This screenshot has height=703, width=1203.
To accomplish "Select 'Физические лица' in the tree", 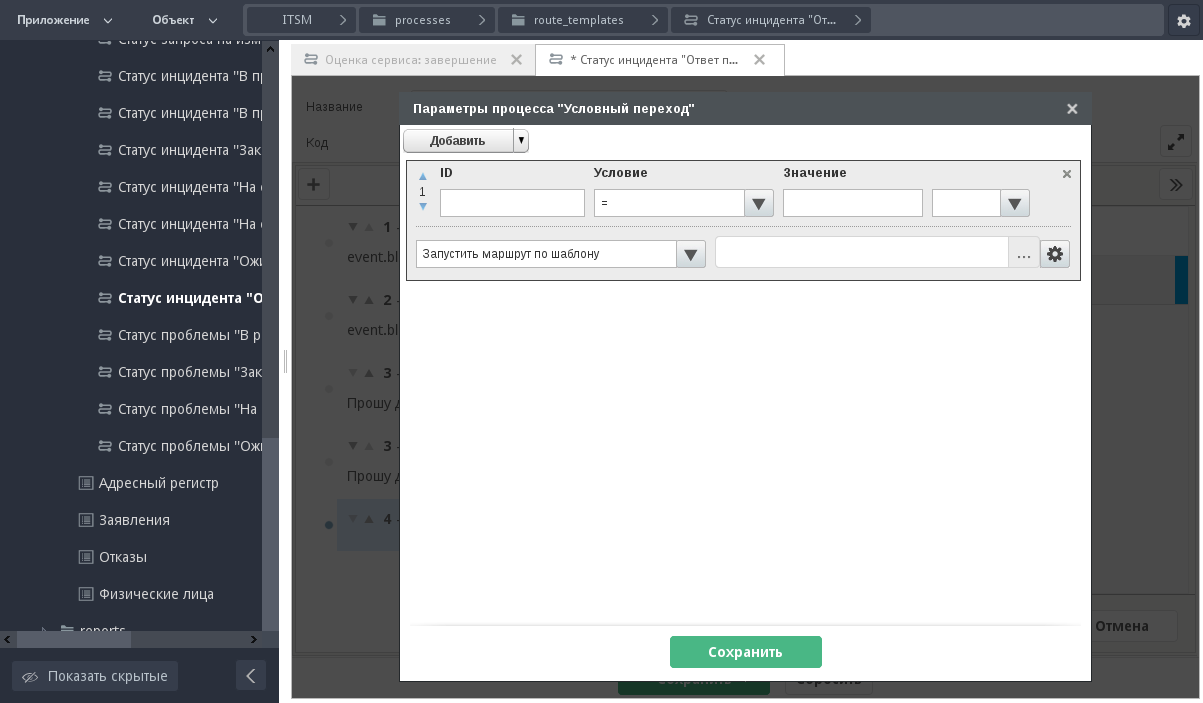I will coord(156,594).
